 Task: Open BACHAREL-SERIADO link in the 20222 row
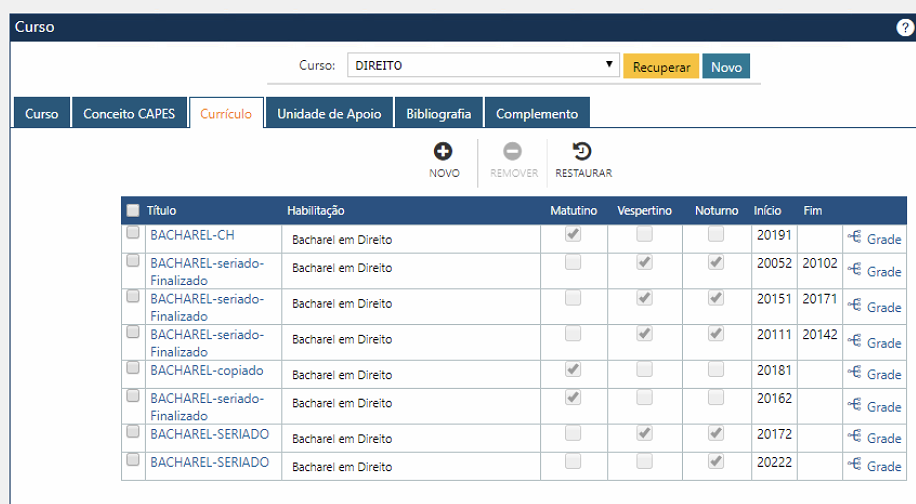tap(210, 462)
